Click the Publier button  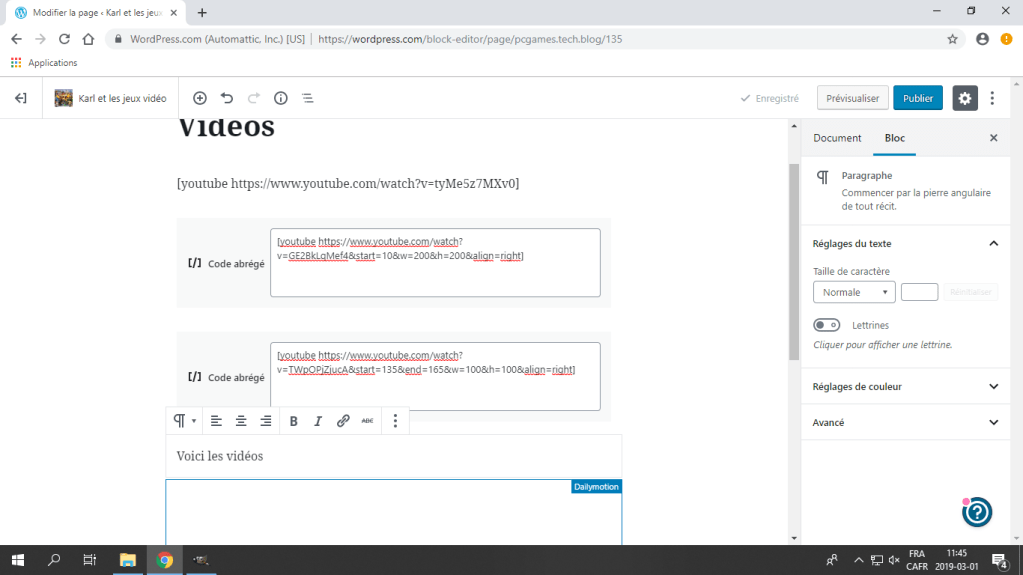917,98
